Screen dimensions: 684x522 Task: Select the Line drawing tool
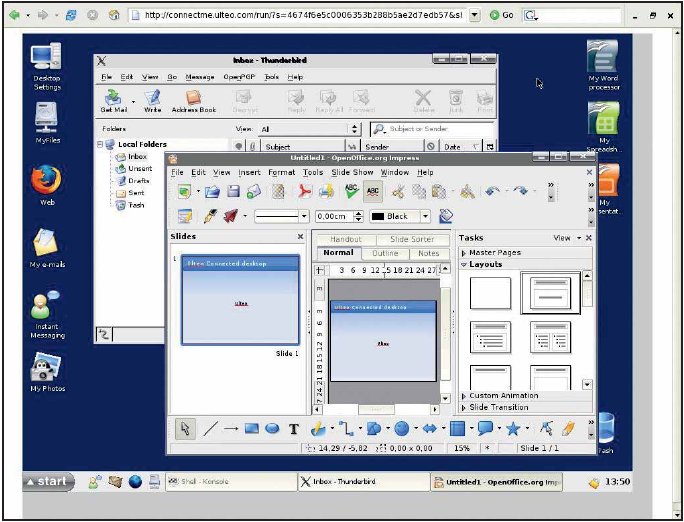209,429
